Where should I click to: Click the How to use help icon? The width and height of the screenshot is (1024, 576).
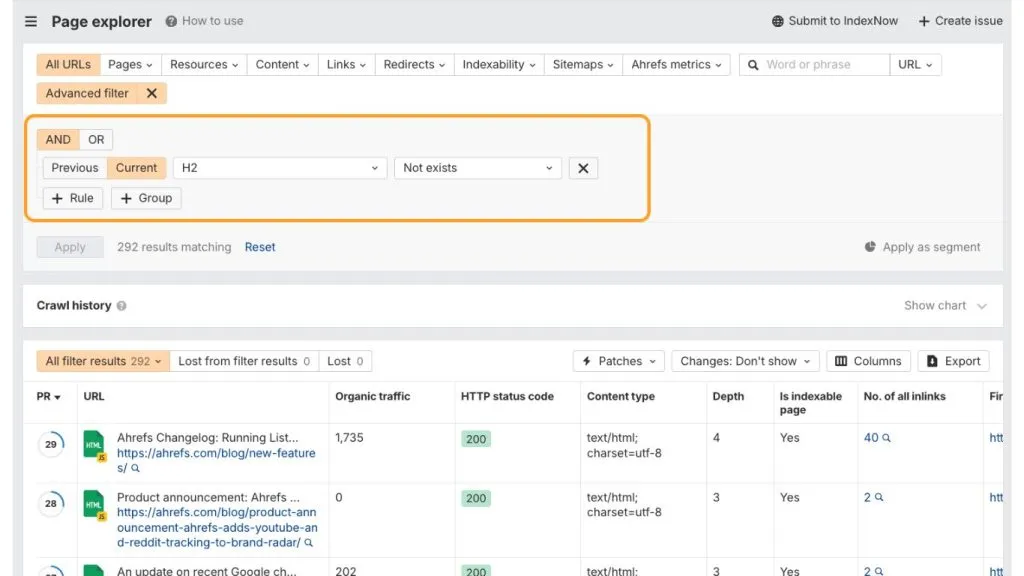tap(171, 21)
